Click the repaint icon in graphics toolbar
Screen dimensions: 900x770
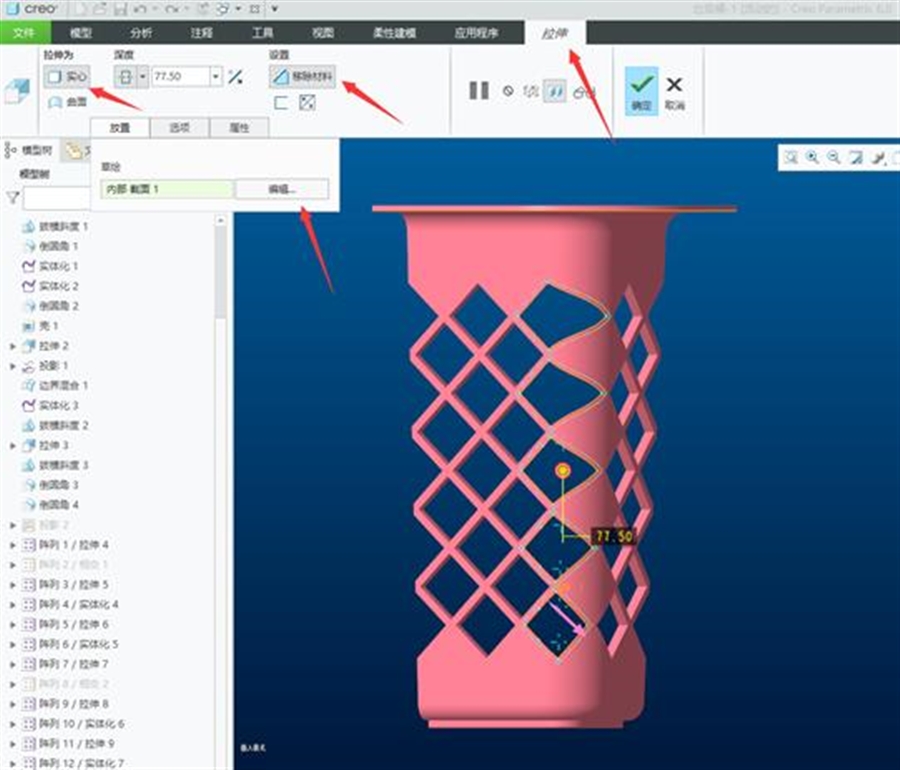pyautogui.click(x=856, y=158)
